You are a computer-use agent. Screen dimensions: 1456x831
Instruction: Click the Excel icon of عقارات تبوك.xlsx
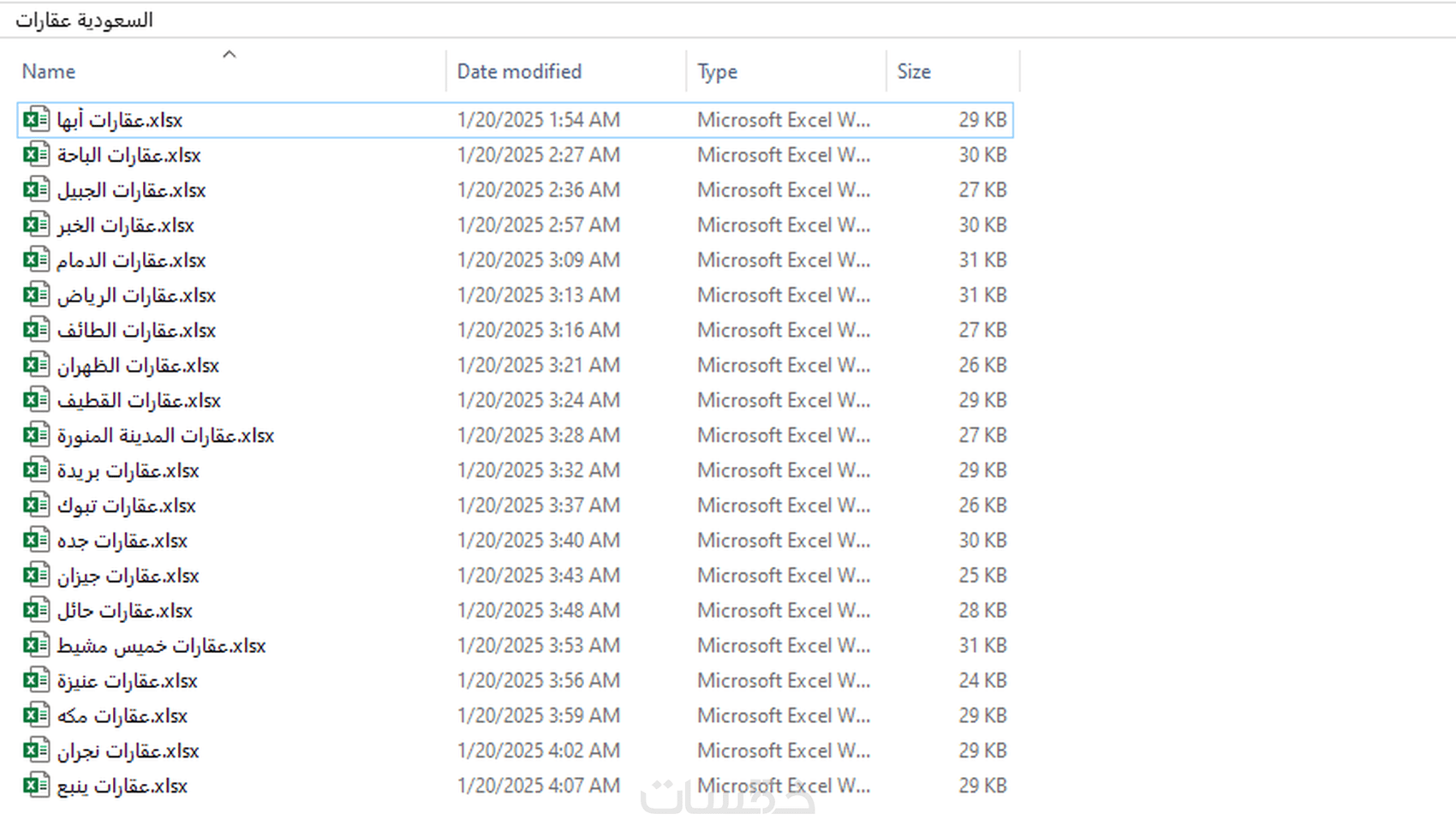(36, 505)
